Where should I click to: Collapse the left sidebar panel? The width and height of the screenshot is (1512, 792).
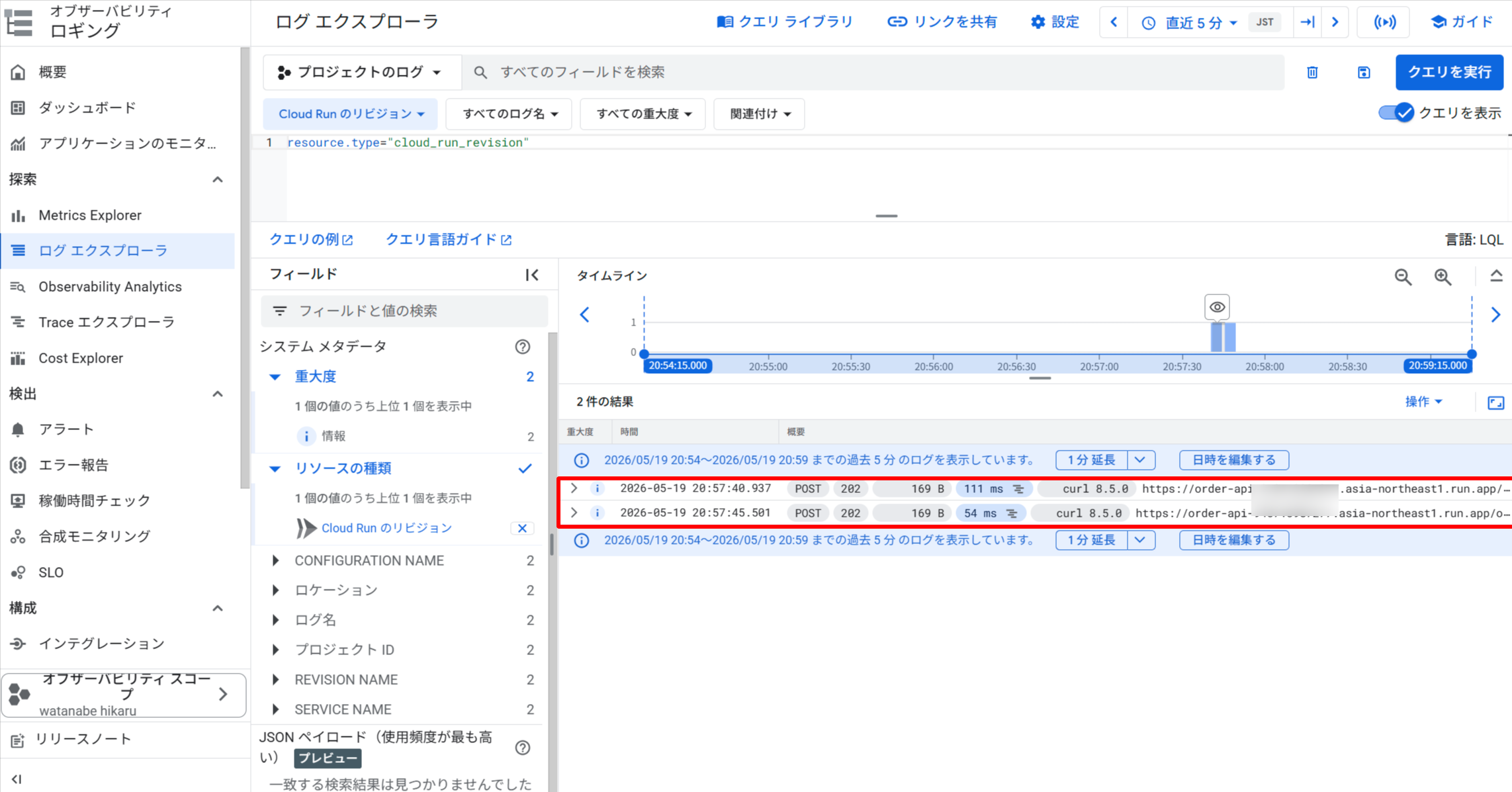coord(17,779)
